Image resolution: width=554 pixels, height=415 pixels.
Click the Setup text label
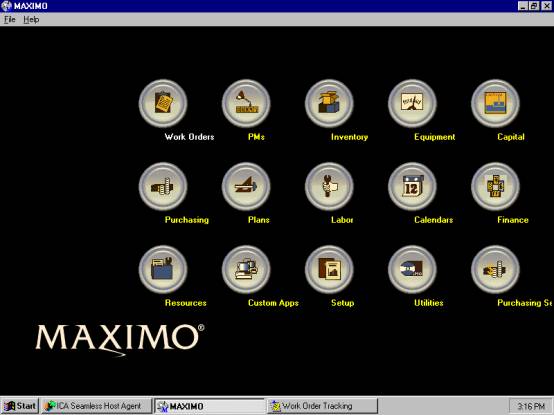click(342, 303)
